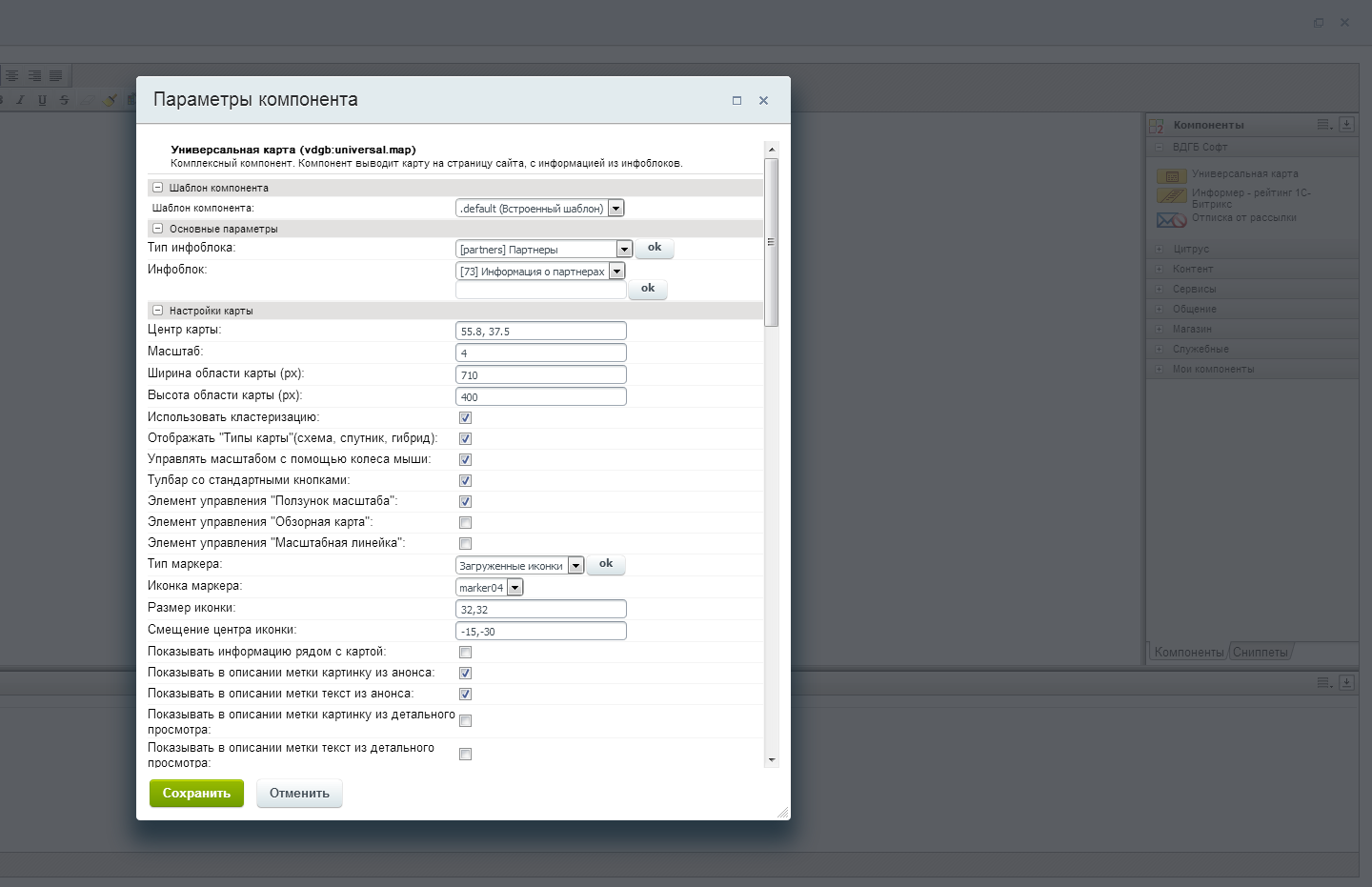Click ok button next to Тип инфоблока
The height and width of the screenshot is (887, 1372).
[x=655, y=248]
